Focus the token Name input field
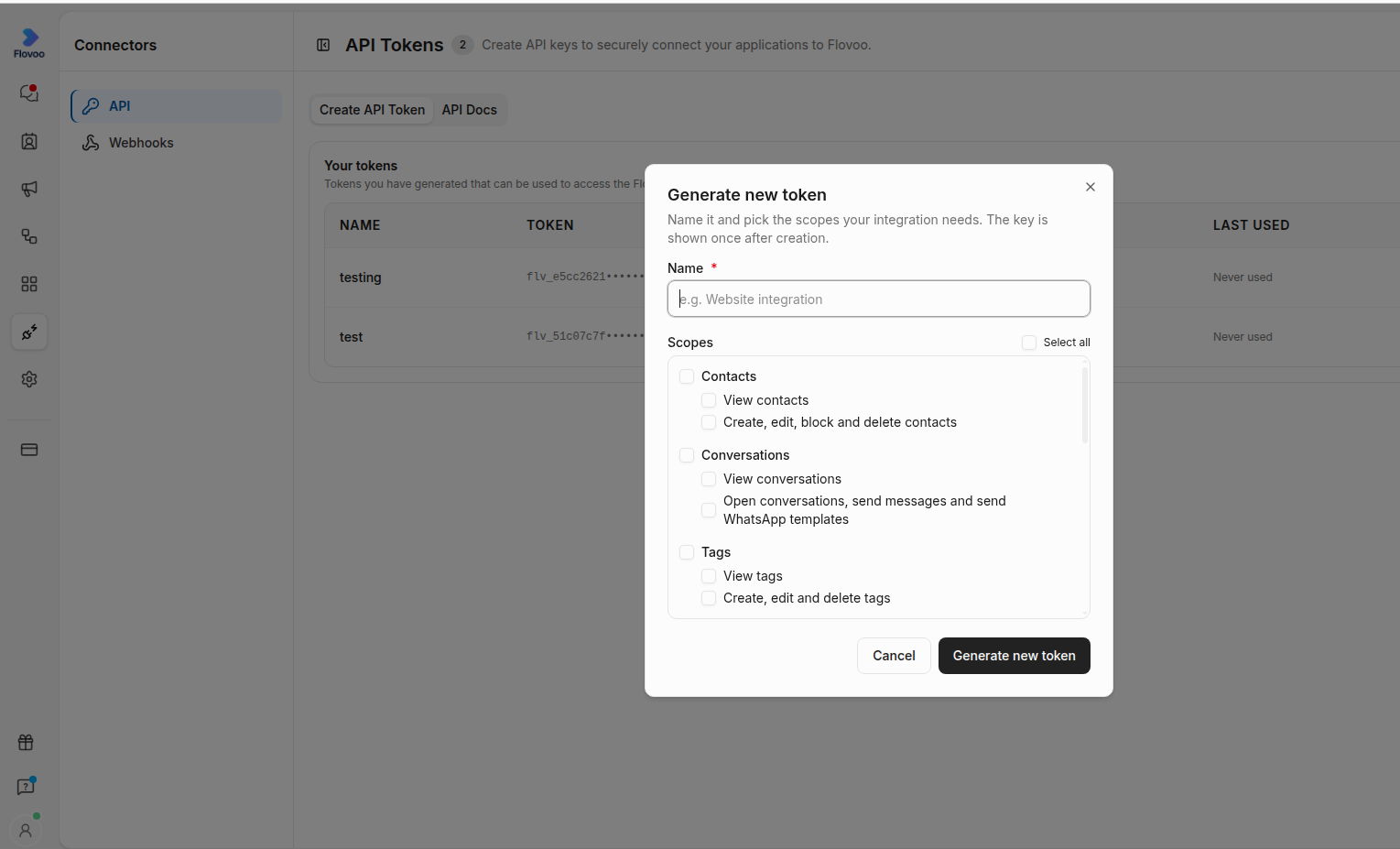Screen dimensions: 1400x849 pos(879,299)
